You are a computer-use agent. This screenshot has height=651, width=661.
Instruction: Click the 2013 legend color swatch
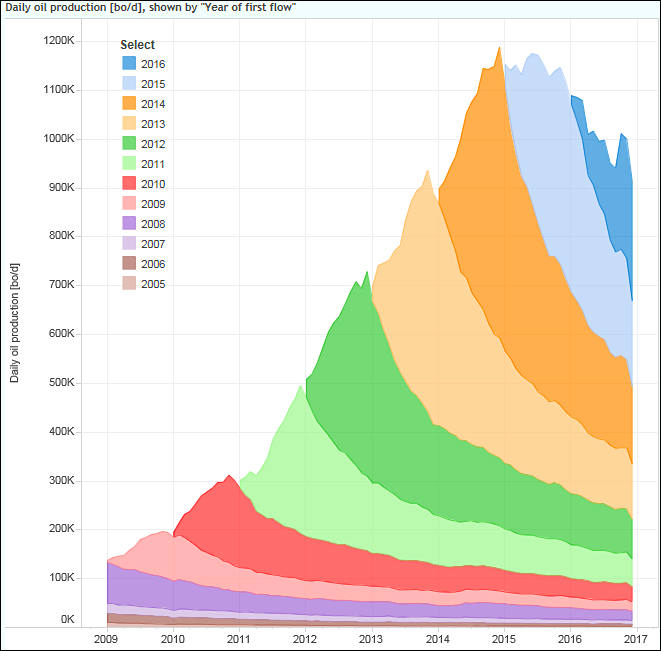pos(129,123)
